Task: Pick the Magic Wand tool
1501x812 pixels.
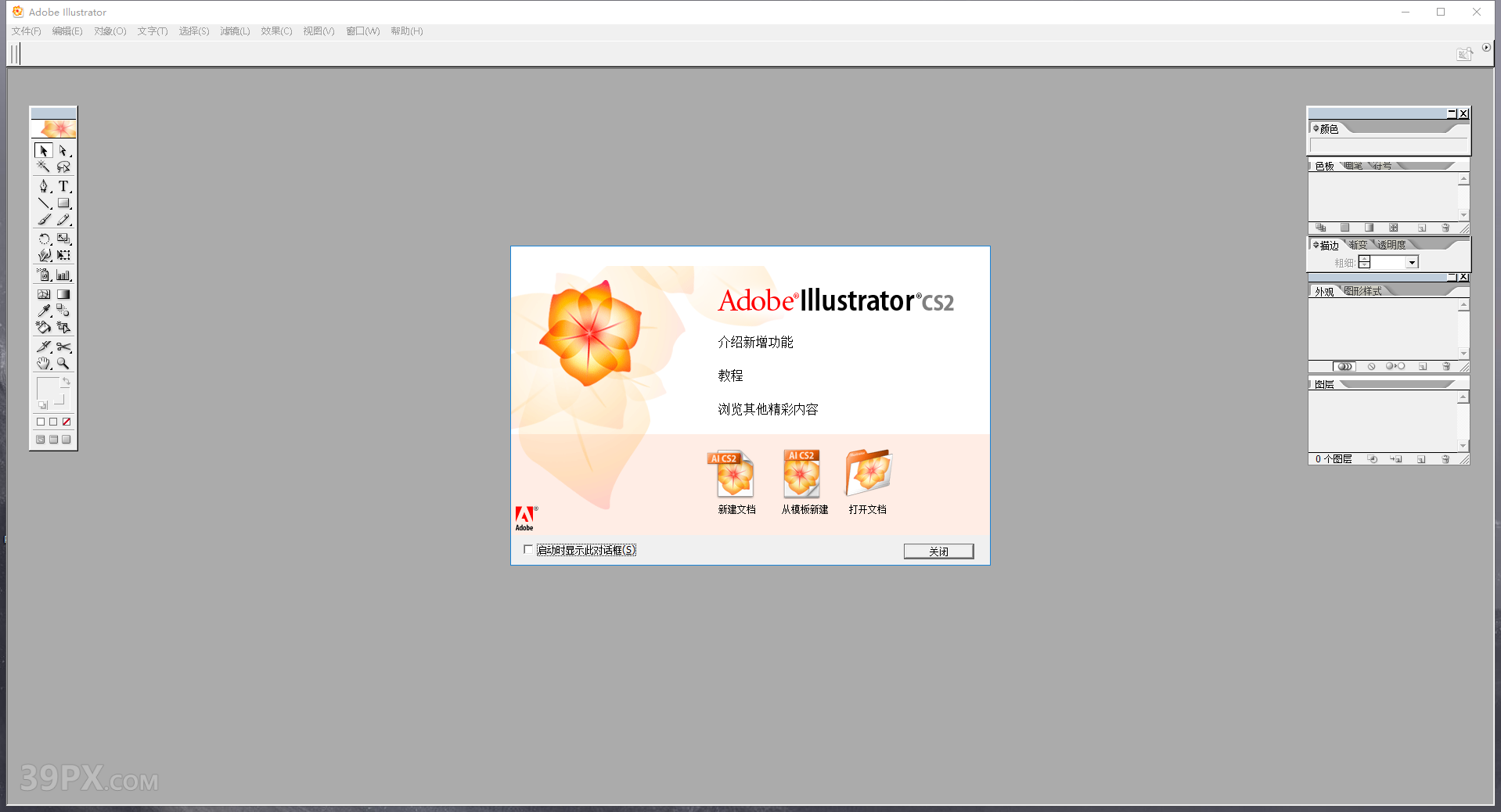Action: [x=43, y=167]
